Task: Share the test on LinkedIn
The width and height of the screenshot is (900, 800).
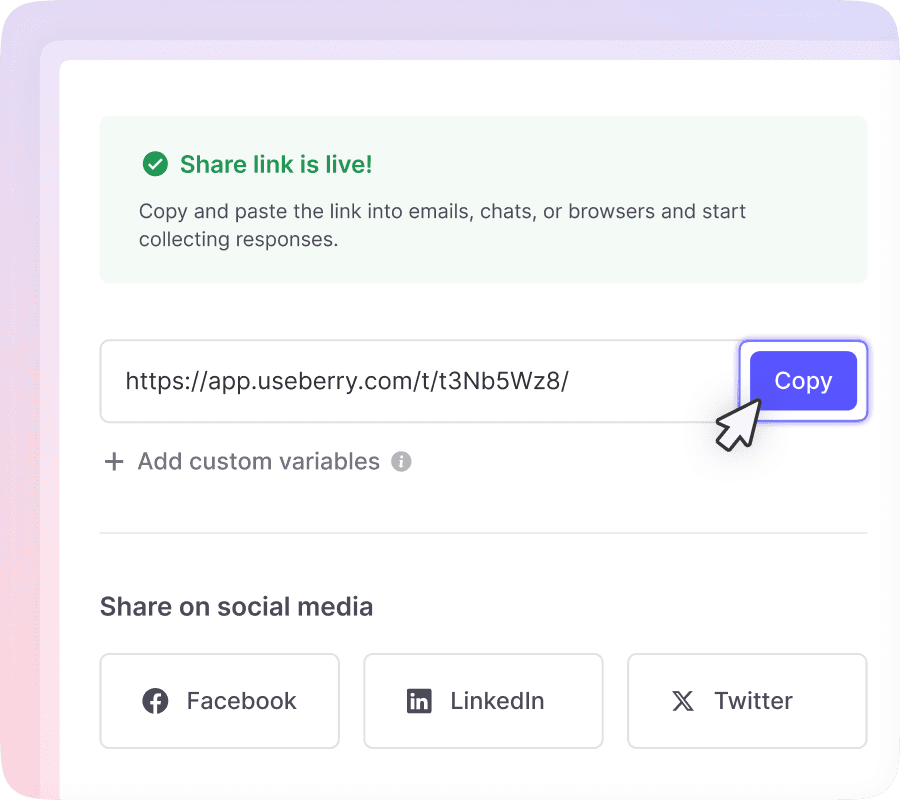Action: (483, 701)
